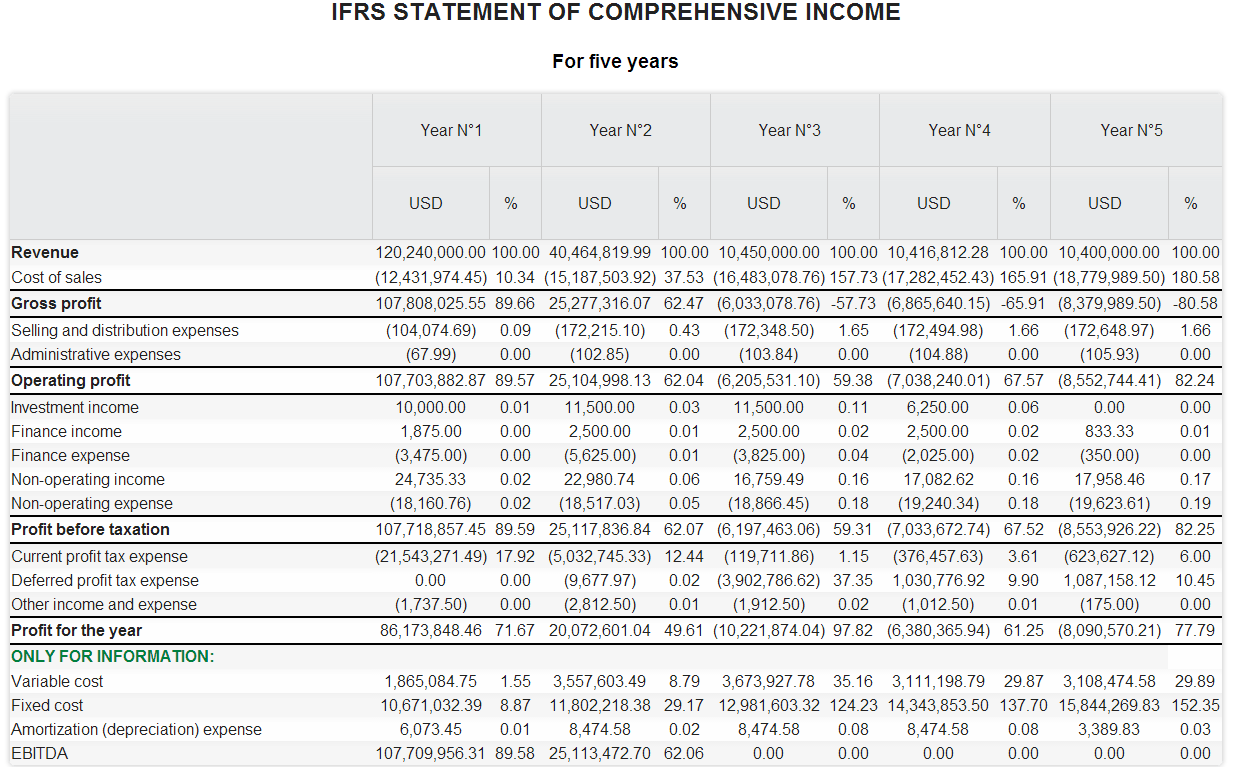Select the 'For five years' subtitle
The image size is (1241, 767).
(615, 62)
